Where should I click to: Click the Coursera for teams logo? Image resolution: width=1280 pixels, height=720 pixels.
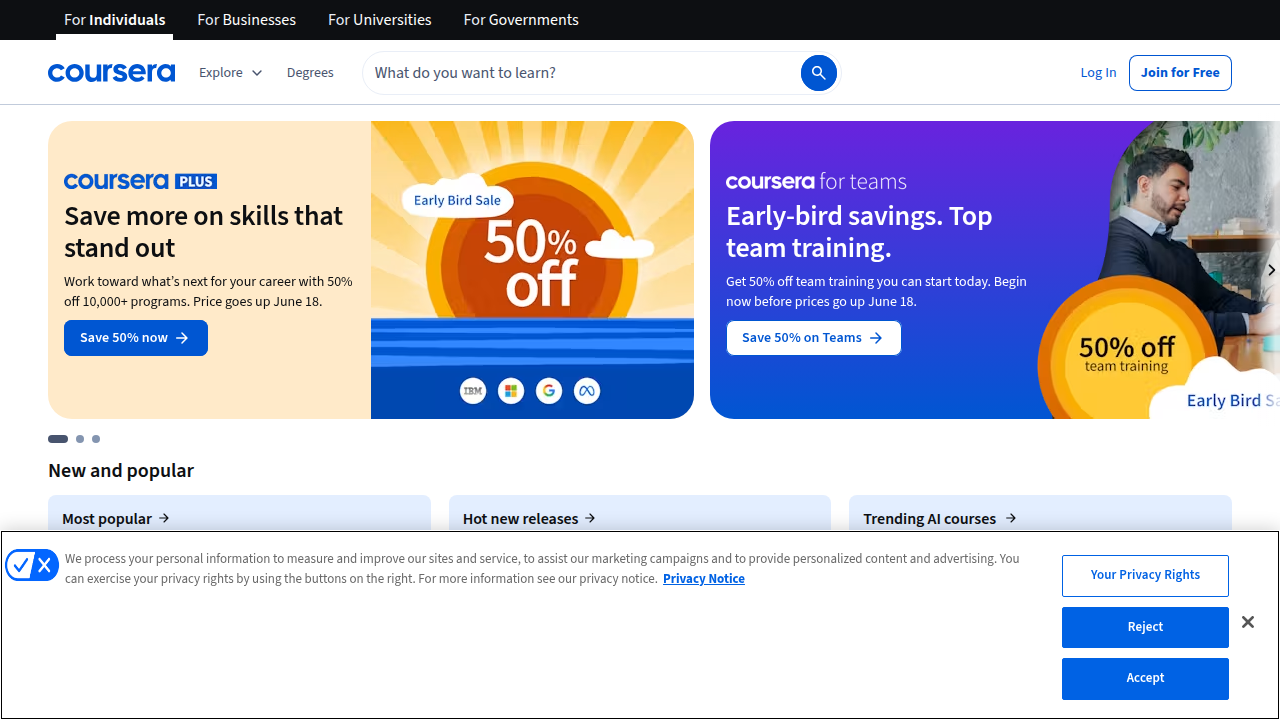point(816,181)
